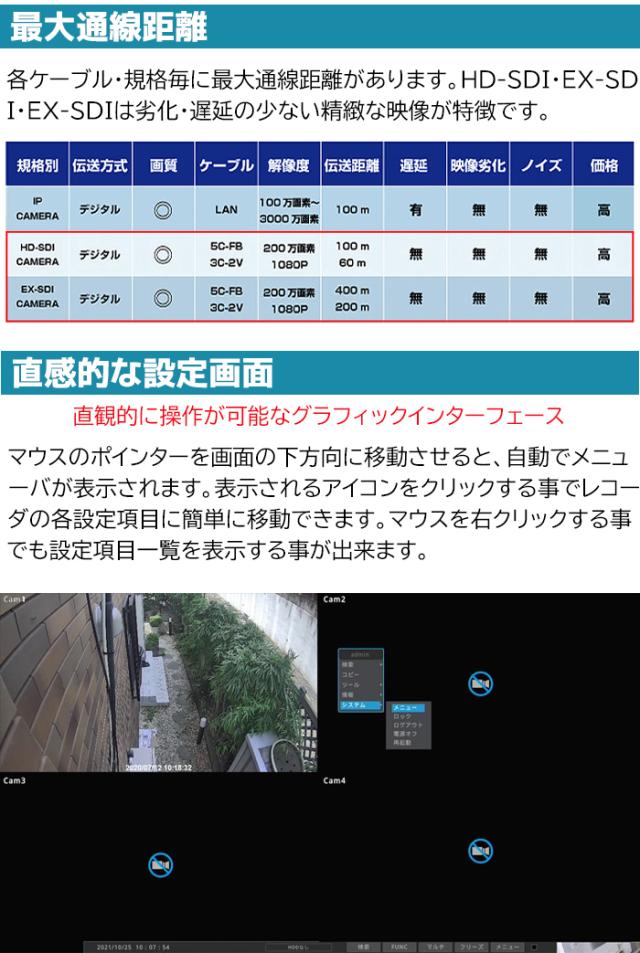The image size is (640, 953).
Task: Click the double-circle quality icon for IP CAMERA
Action: [x=163, y=211]
